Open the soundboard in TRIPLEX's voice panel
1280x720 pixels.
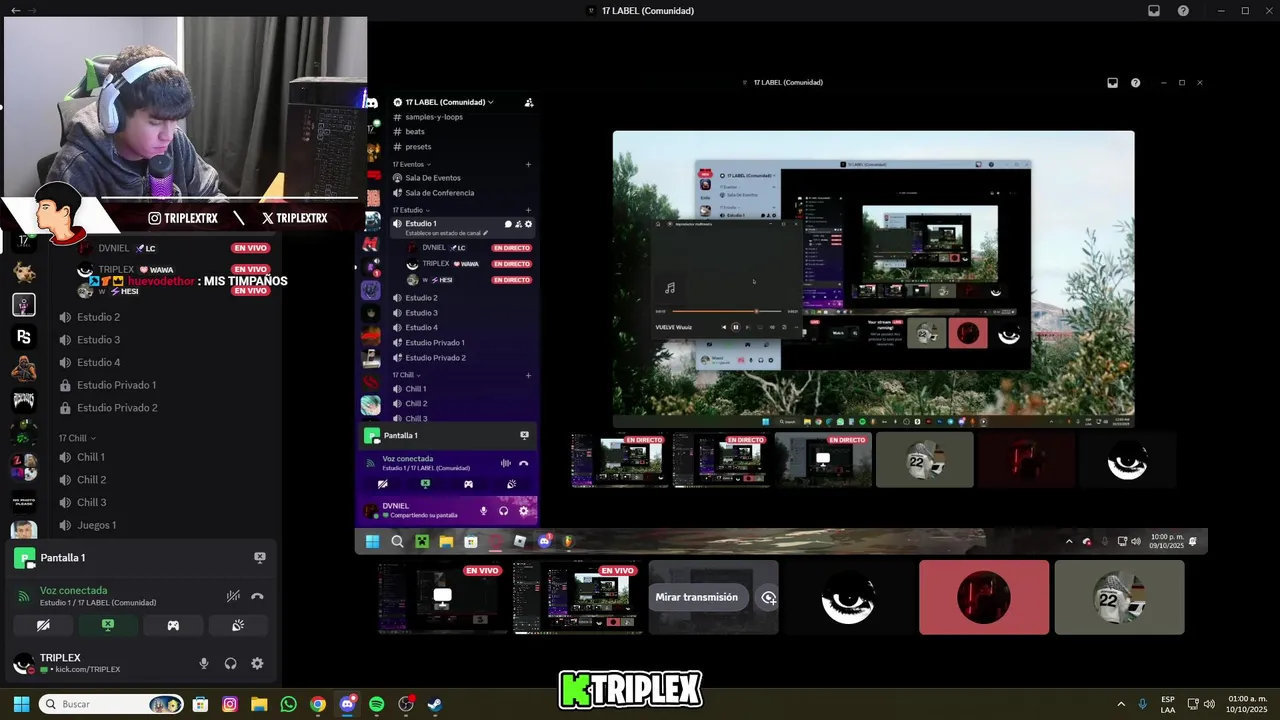click(238, 625)
